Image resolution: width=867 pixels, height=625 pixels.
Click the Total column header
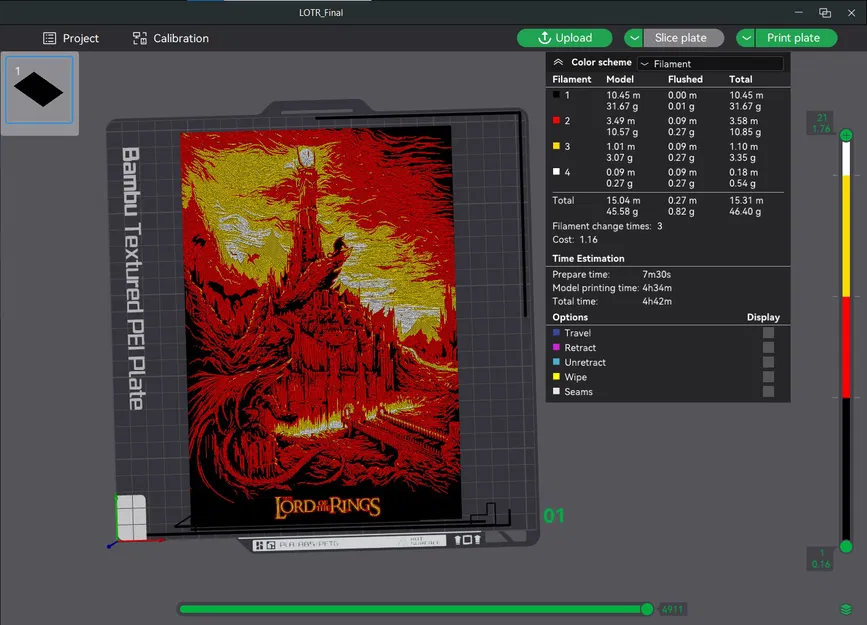[740, 79]
